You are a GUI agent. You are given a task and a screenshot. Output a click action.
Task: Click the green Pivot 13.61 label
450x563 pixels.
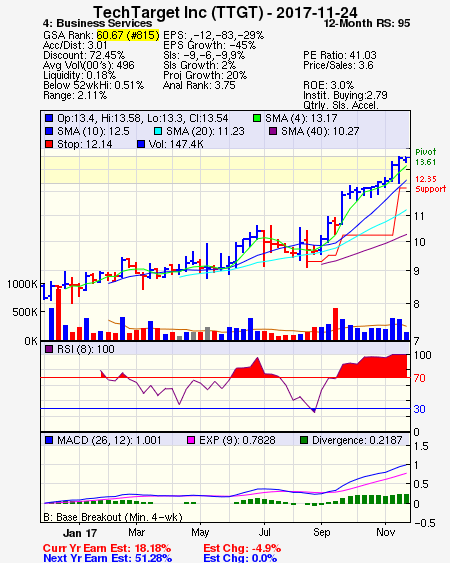(426, 157)
